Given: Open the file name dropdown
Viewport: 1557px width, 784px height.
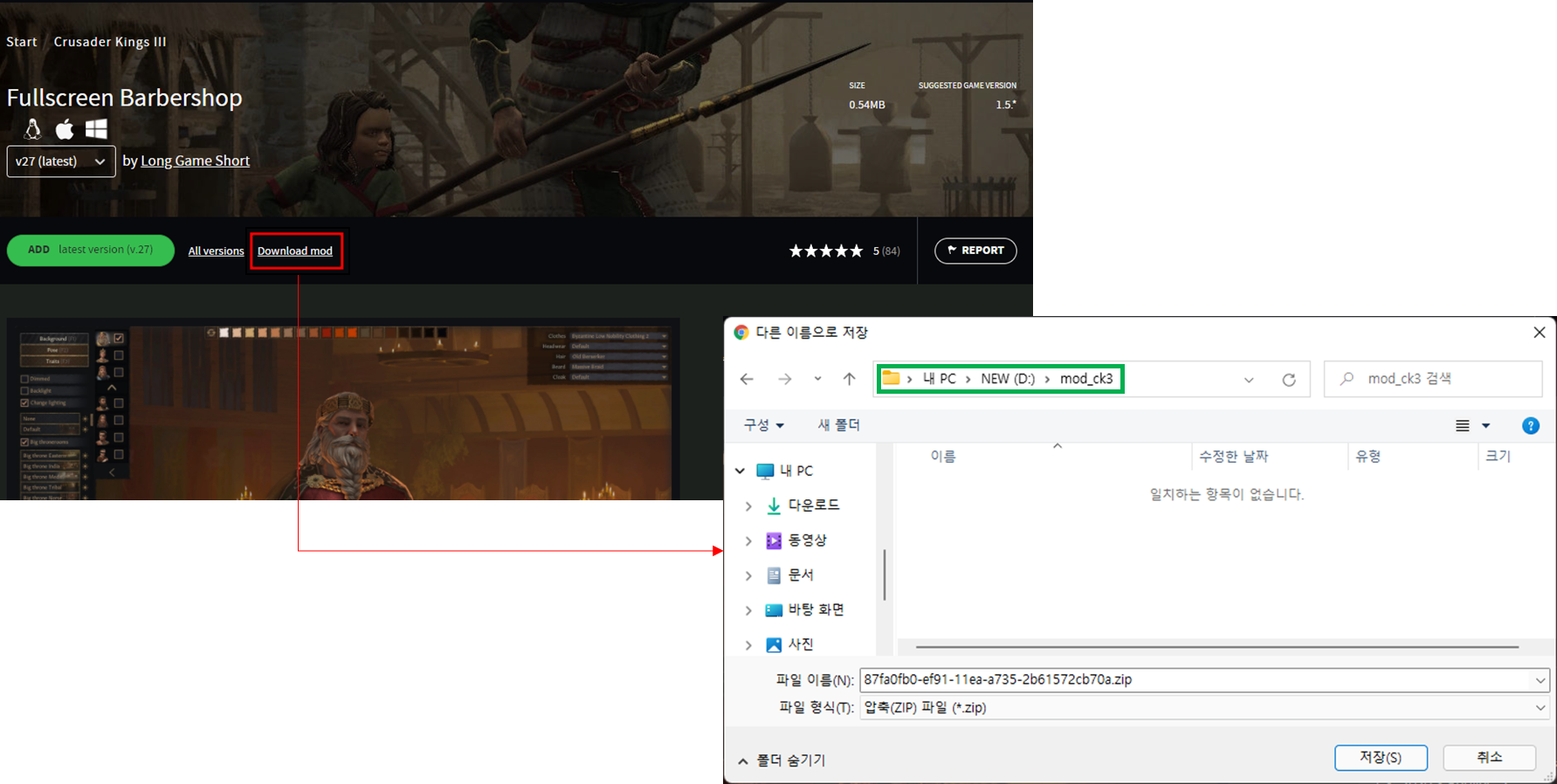Looking at the screenshot, I should pyautogui.click(x=1540, y=679).
